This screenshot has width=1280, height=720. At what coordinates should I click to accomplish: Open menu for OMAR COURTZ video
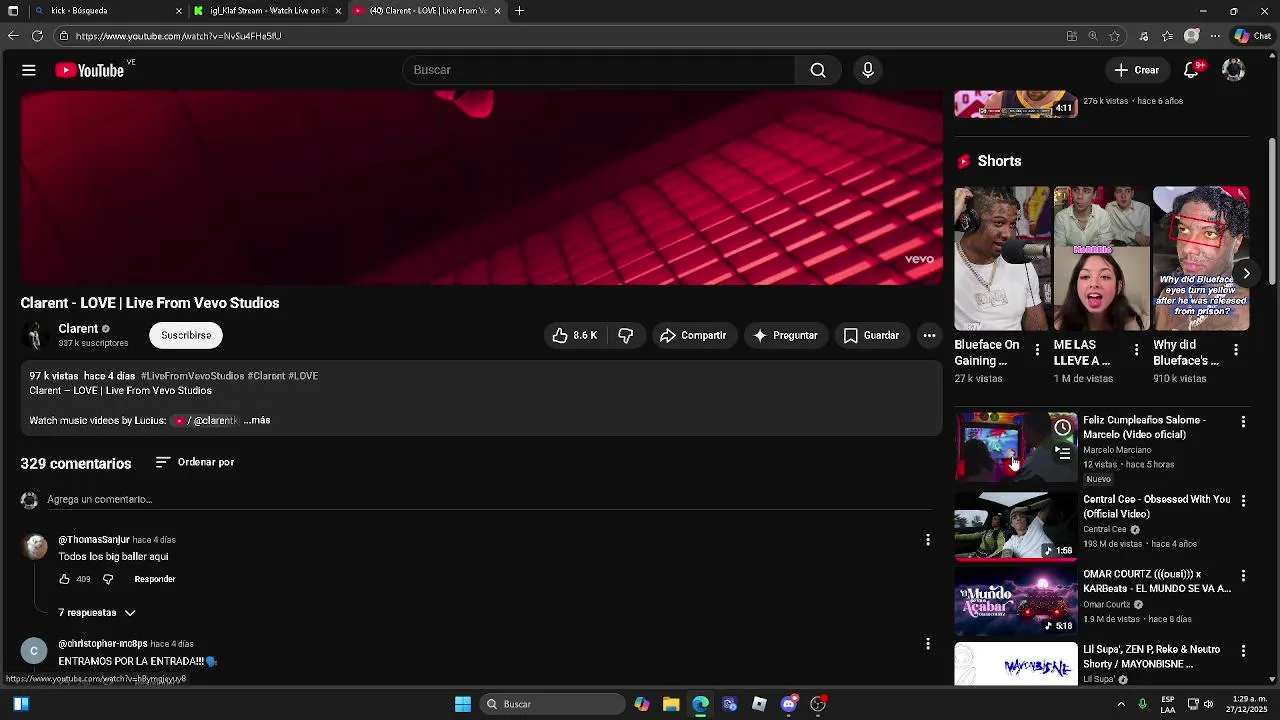point(1243,576)
